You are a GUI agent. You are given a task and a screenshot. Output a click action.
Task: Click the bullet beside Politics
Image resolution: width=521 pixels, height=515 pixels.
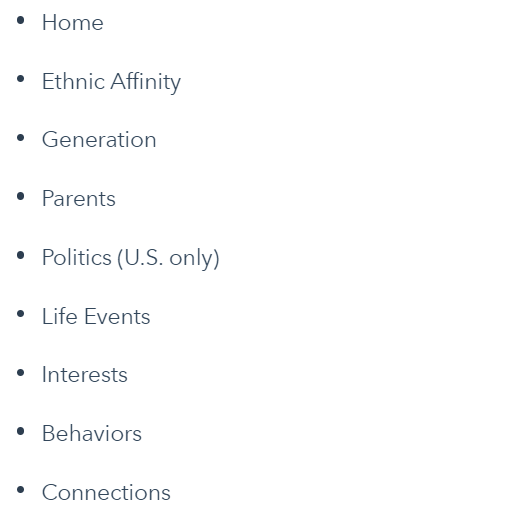(x=20, y=255)
